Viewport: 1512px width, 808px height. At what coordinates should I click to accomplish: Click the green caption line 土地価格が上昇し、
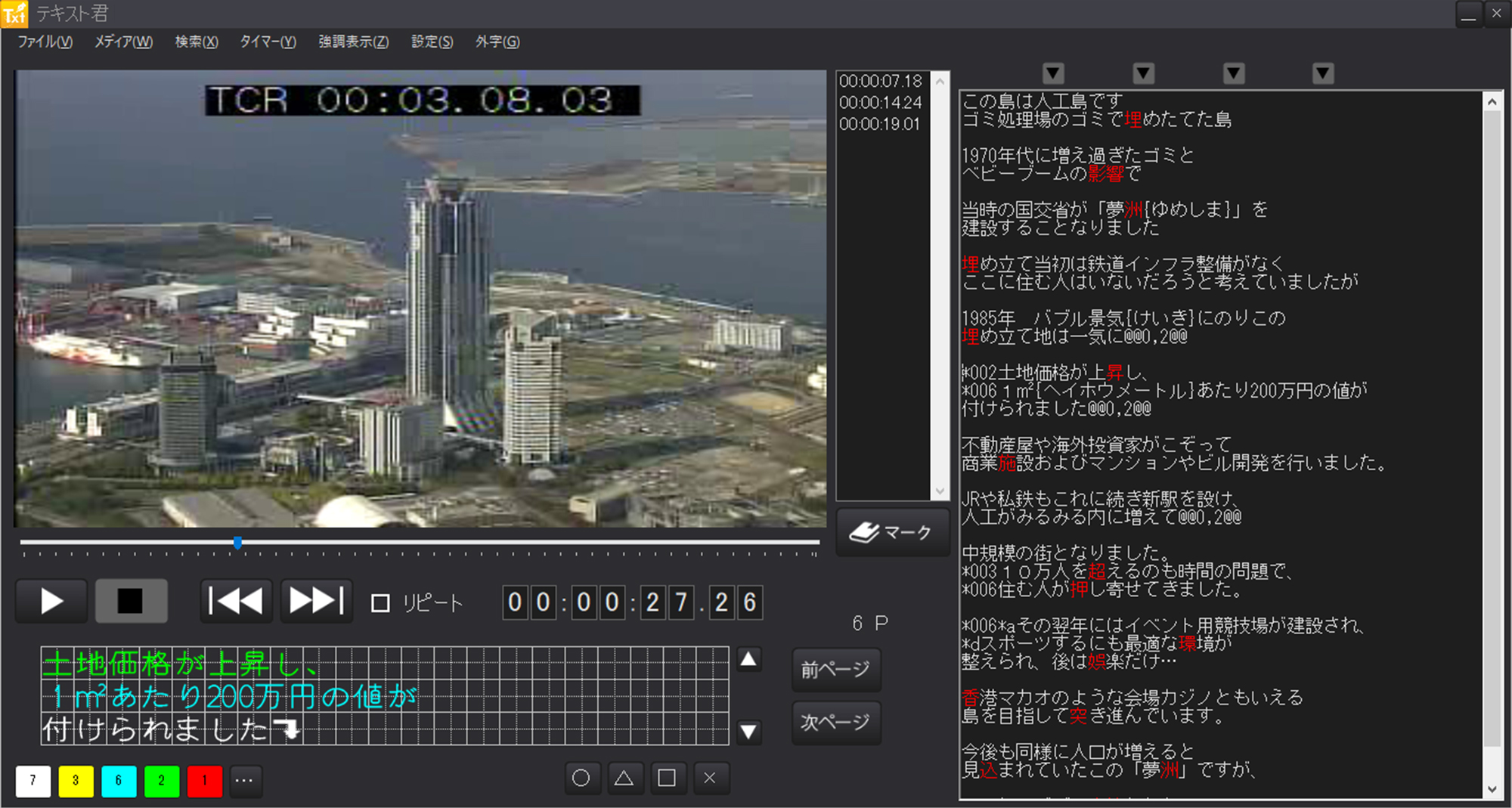(181, 664)
